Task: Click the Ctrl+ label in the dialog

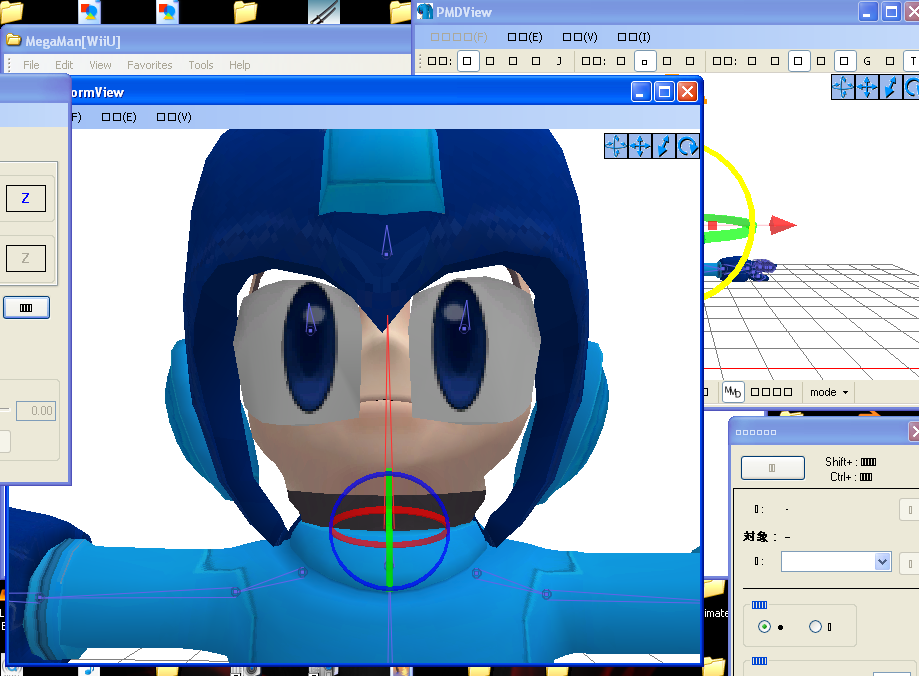Action: (x=851, y=477)
